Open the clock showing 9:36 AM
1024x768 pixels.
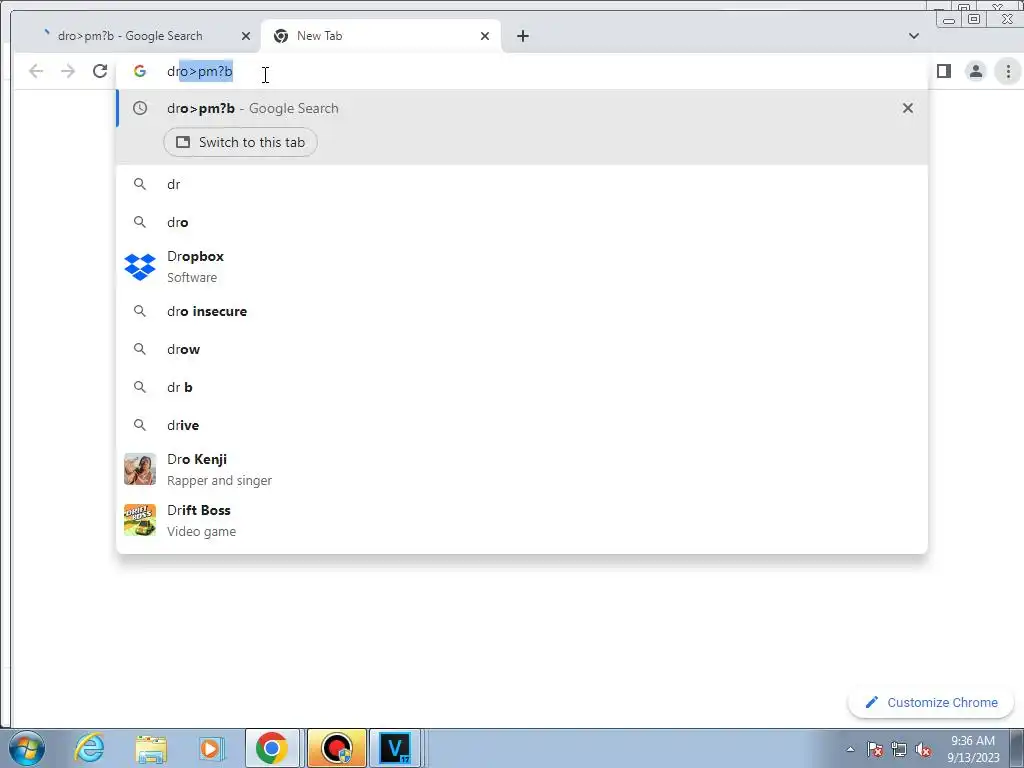point(973,749)
